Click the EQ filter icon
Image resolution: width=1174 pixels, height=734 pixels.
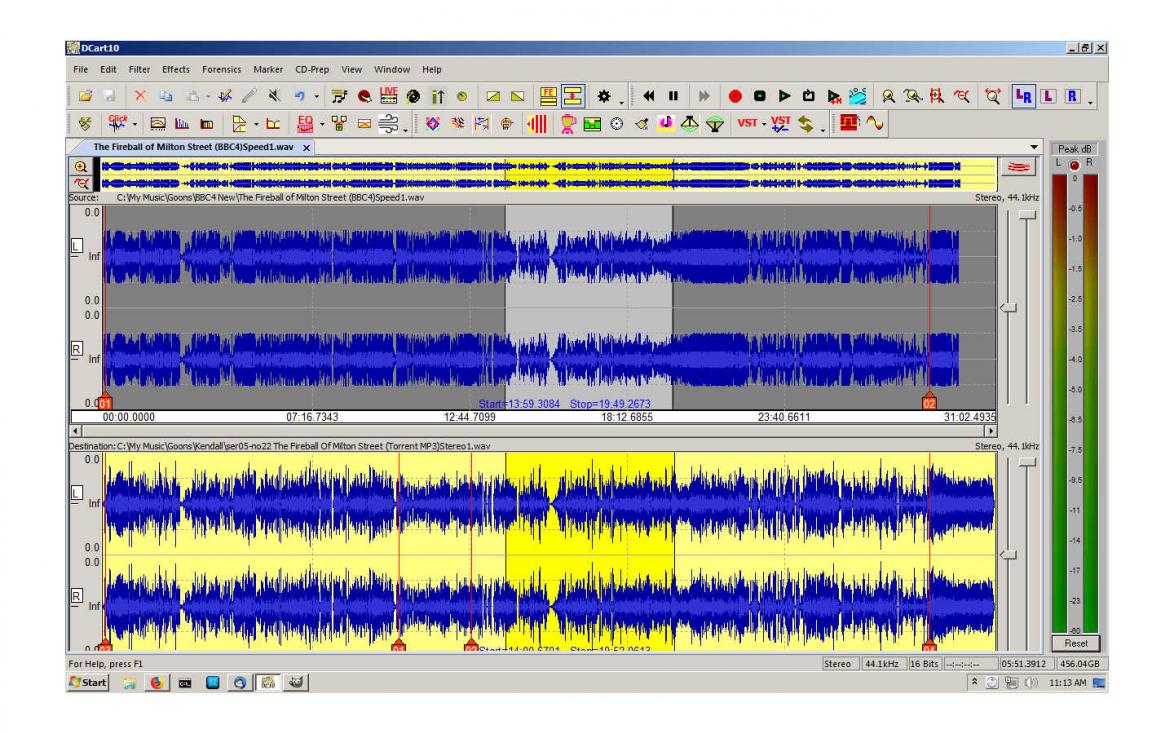[x=305, y=123]
